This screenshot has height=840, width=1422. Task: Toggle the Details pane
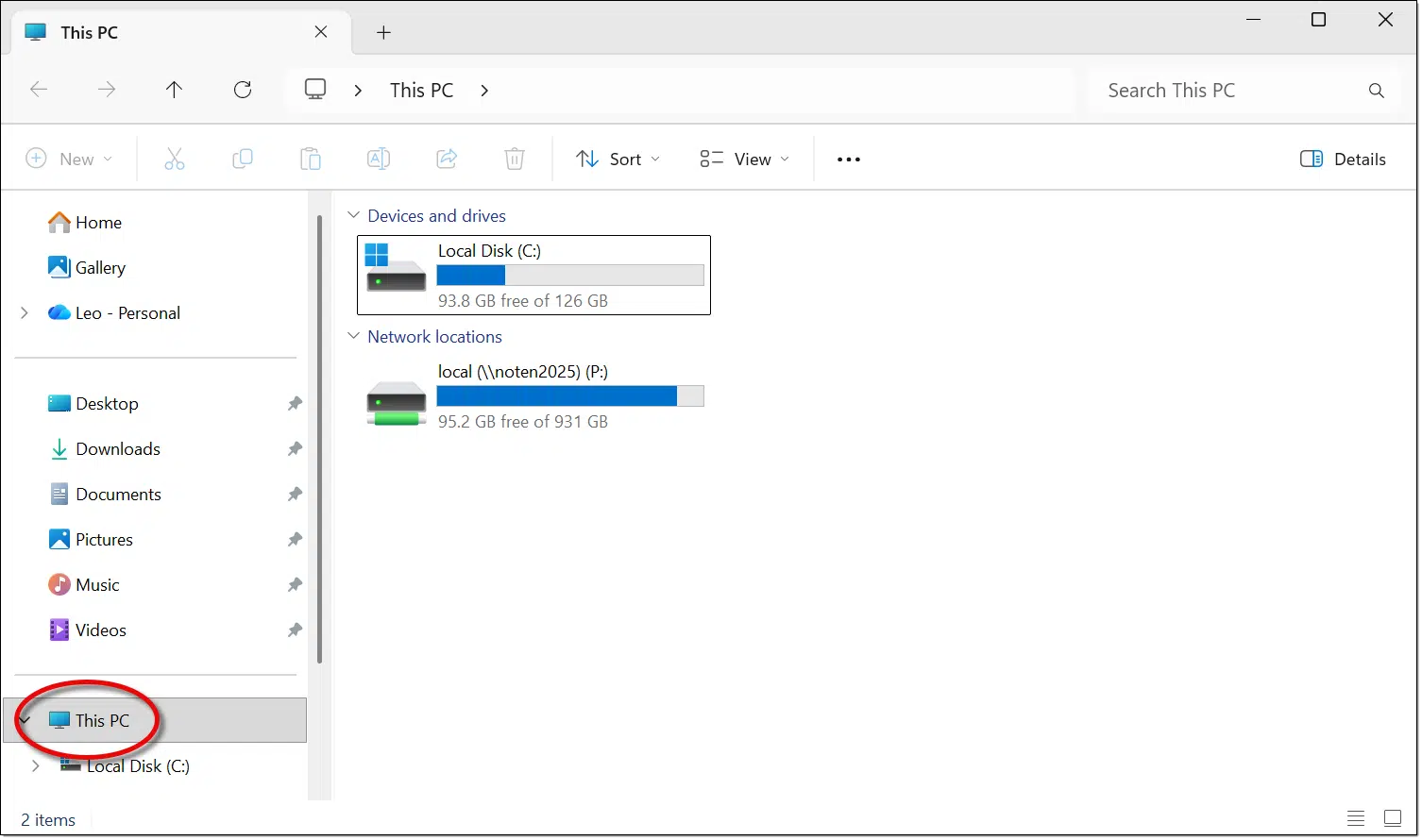coord(1343,160)
